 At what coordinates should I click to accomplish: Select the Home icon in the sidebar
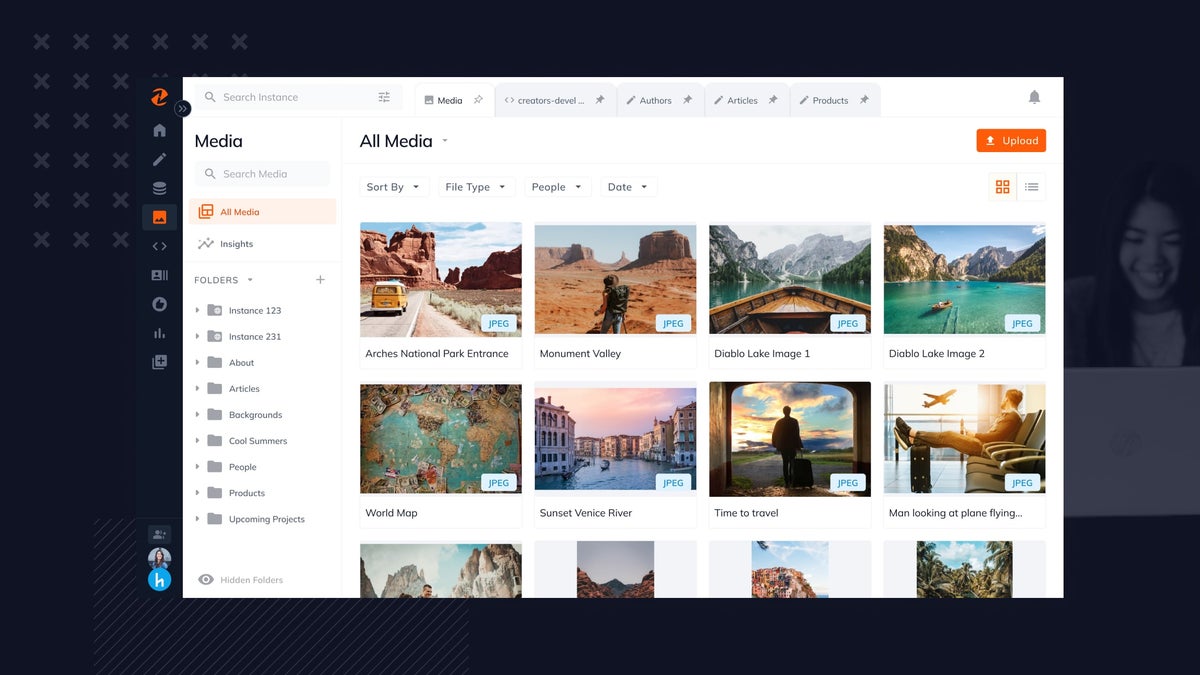tap(159, 129)
